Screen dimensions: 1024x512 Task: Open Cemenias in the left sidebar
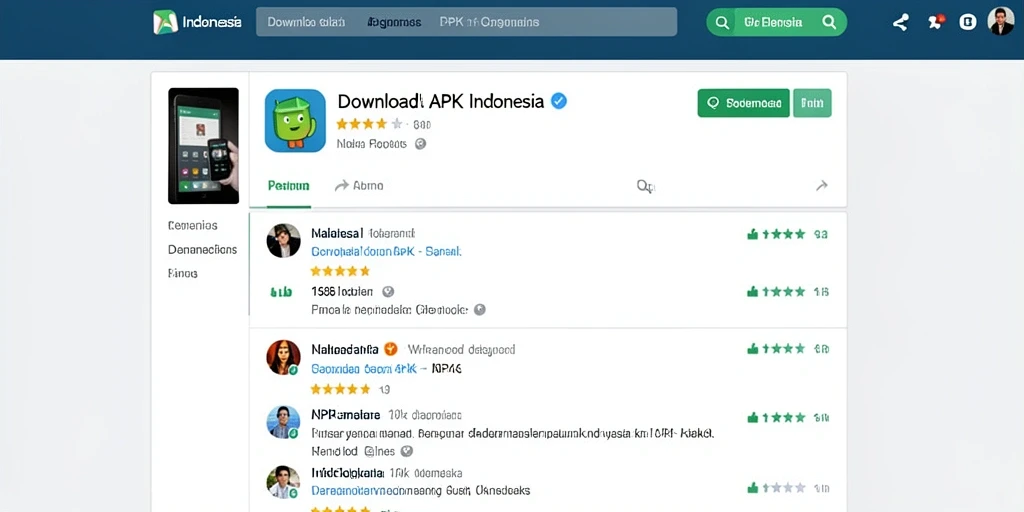coord(193,225)
